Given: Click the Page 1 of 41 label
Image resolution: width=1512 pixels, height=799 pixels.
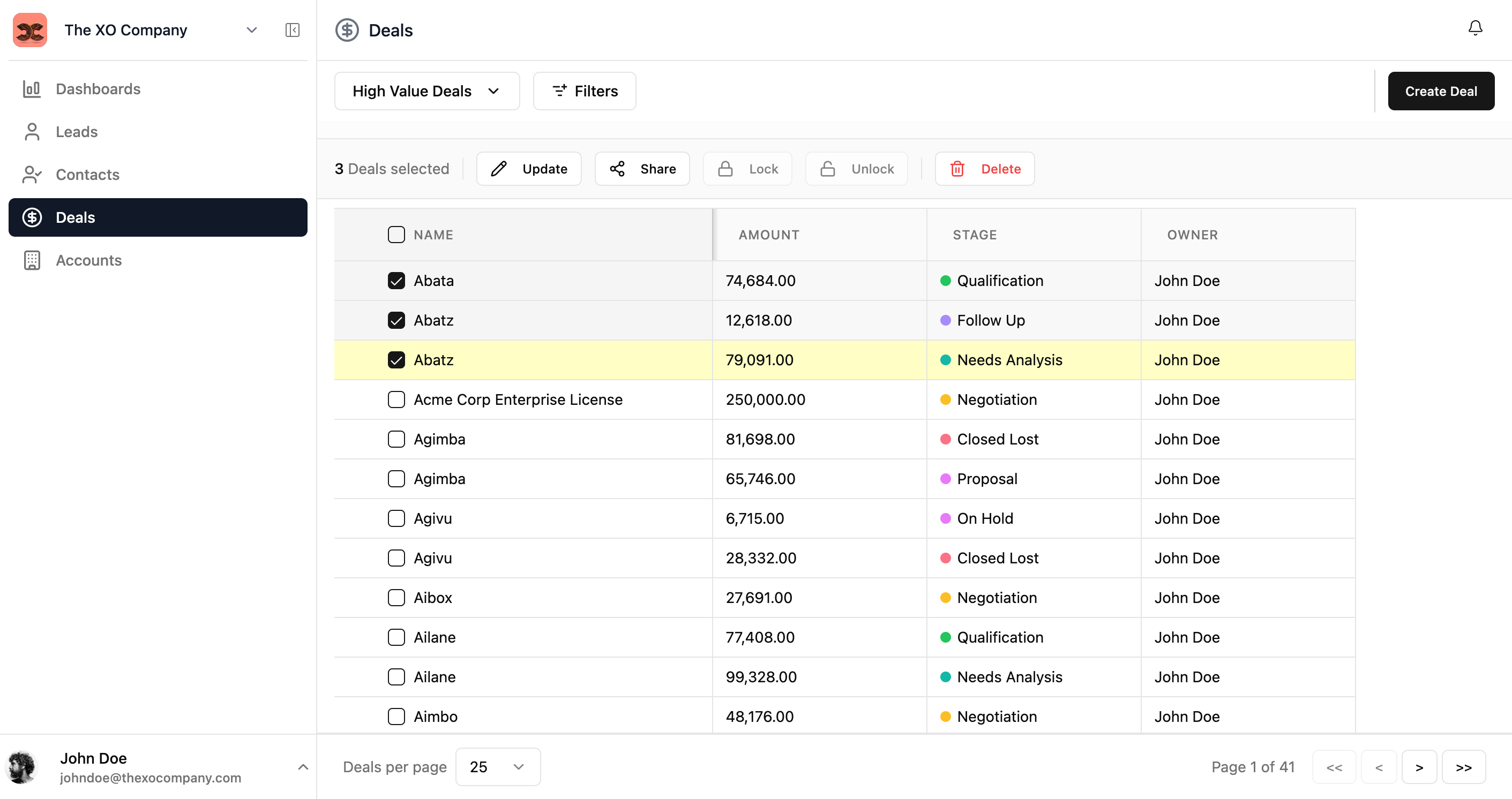Looking at the screenshot, I should click(x=1253, y=767).
